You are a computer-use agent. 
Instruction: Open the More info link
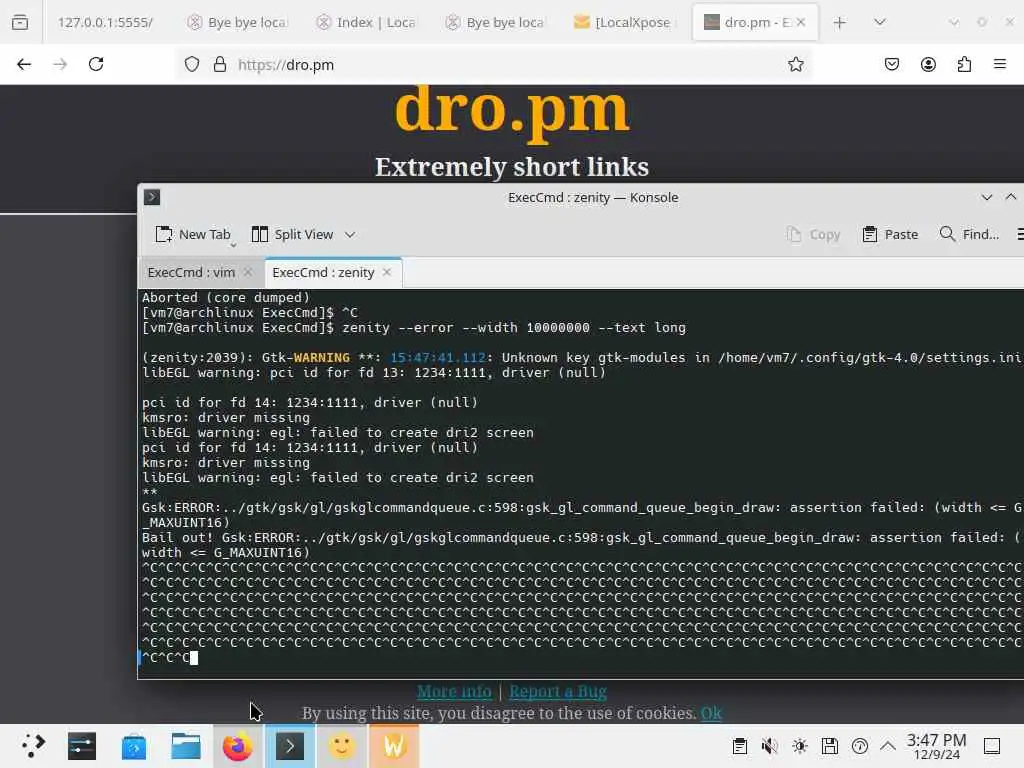(x=454, y=692)
